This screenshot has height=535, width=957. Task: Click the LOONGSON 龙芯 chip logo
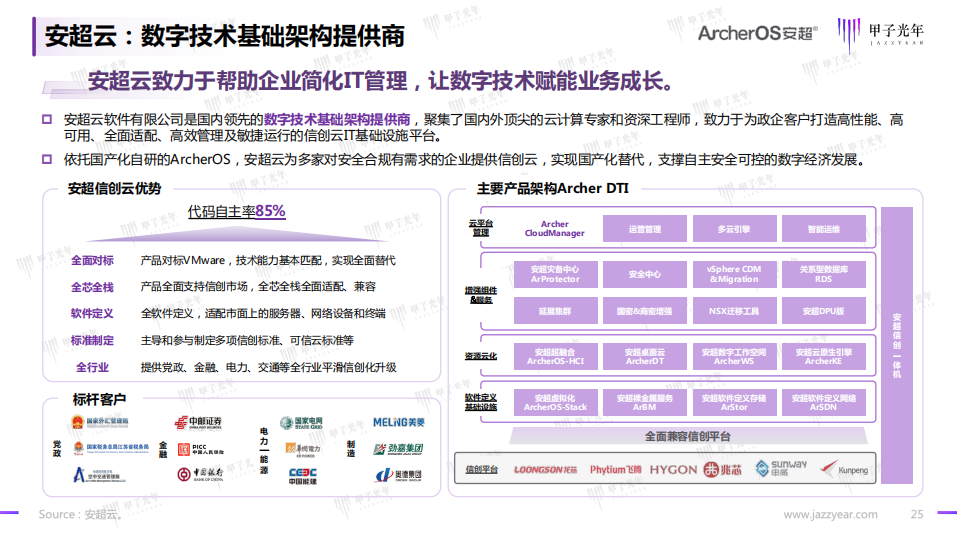(x=545, y=470)
